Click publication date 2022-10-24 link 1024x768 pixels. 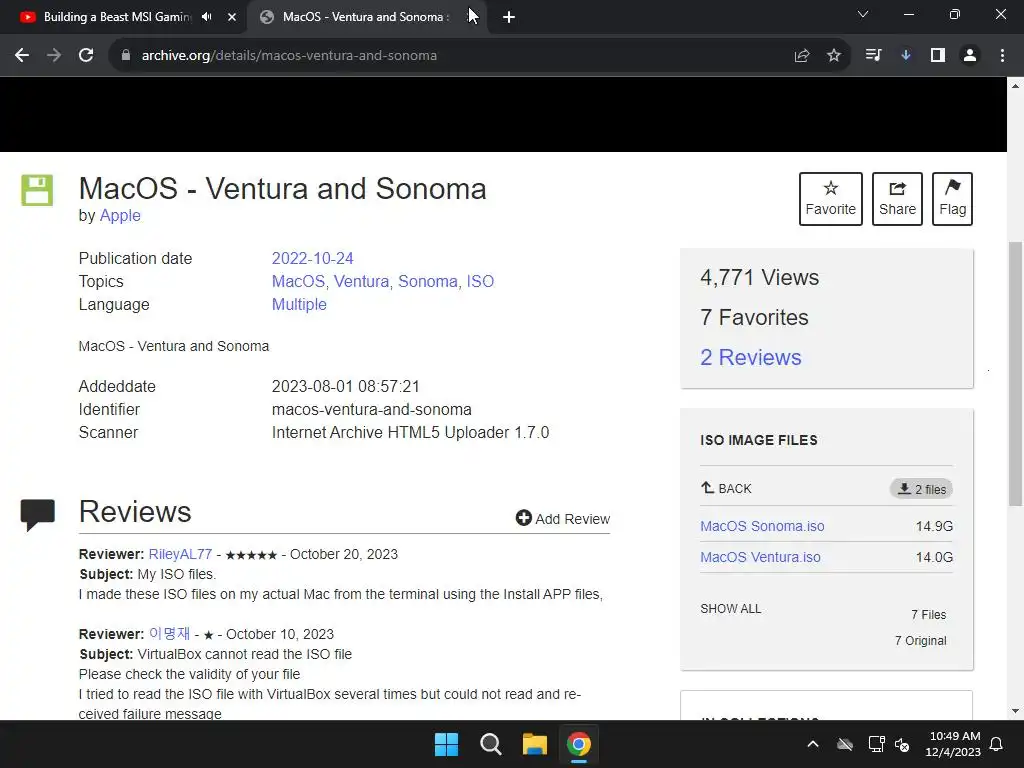[313, 259]
